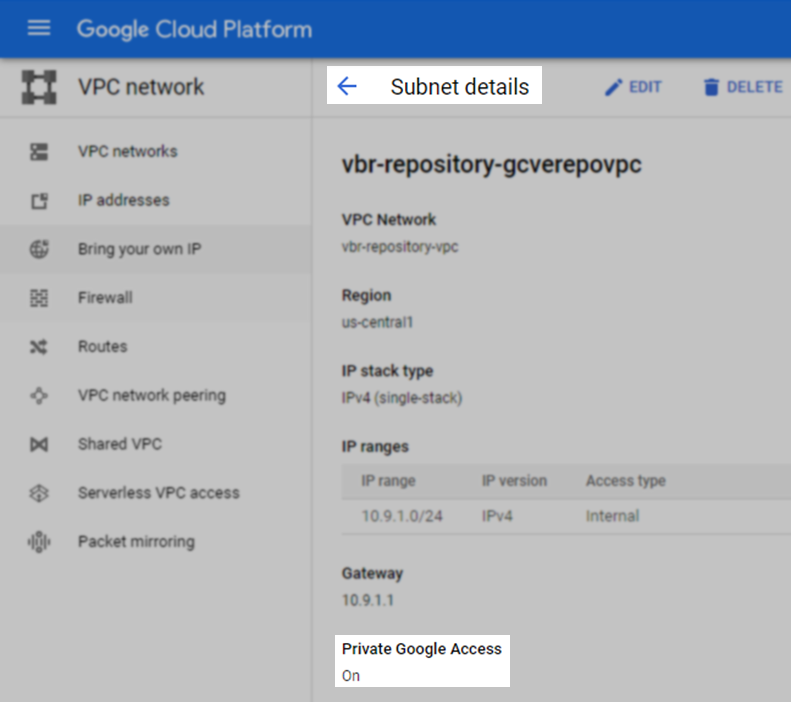The width and height of the screenshot is (791, 702).
Task: Click the Access type column header
Action: coord(626,481)
